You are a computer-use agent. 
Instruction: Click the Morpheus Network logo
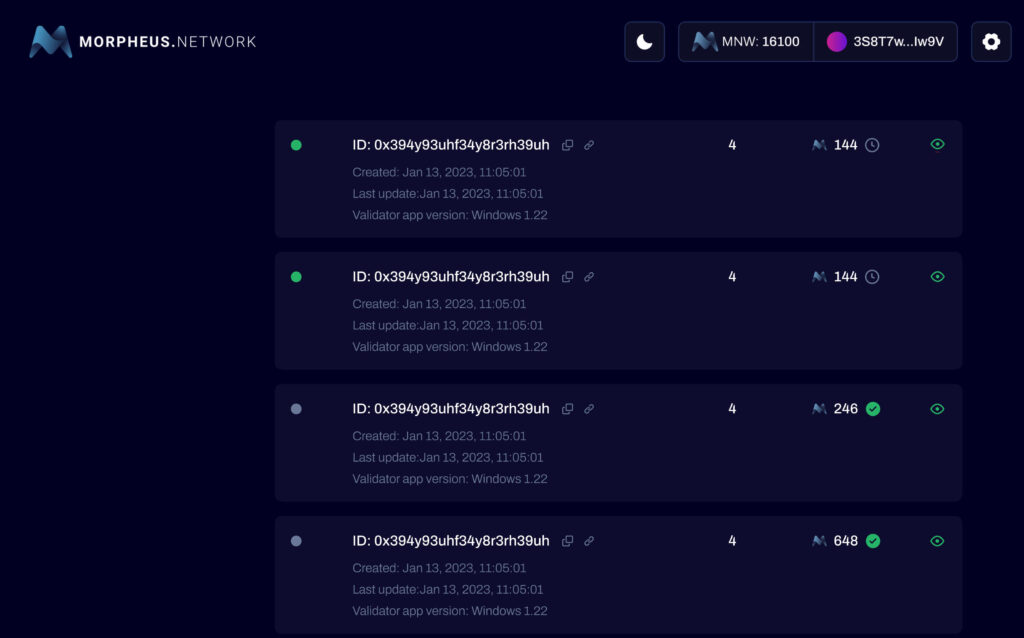coord(140,42)
